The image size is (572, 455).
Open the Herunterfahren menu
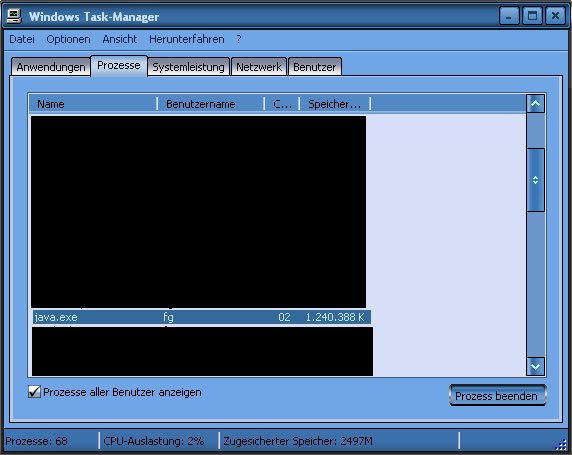click(186, 39)
